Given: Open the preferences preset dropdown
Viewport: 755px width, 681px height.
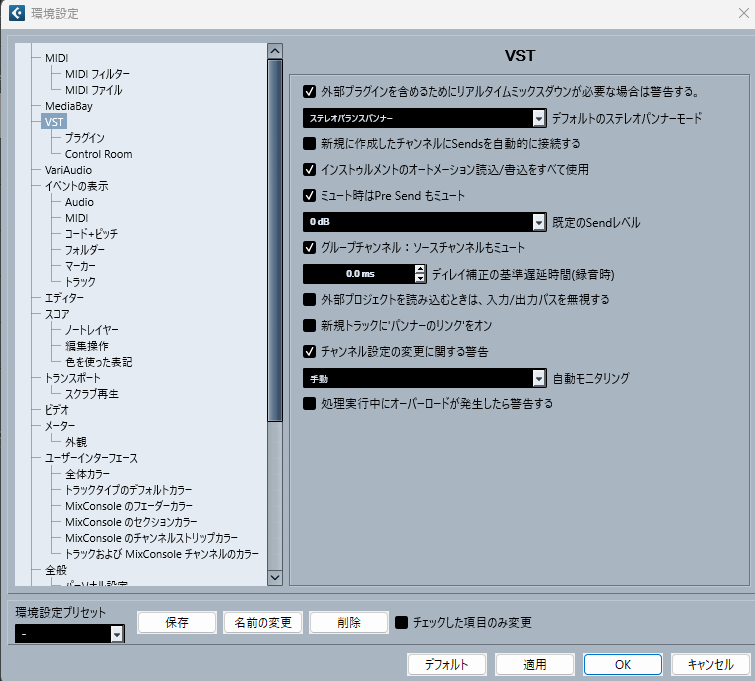Looking at the screenshot, I should pos(70,634).
